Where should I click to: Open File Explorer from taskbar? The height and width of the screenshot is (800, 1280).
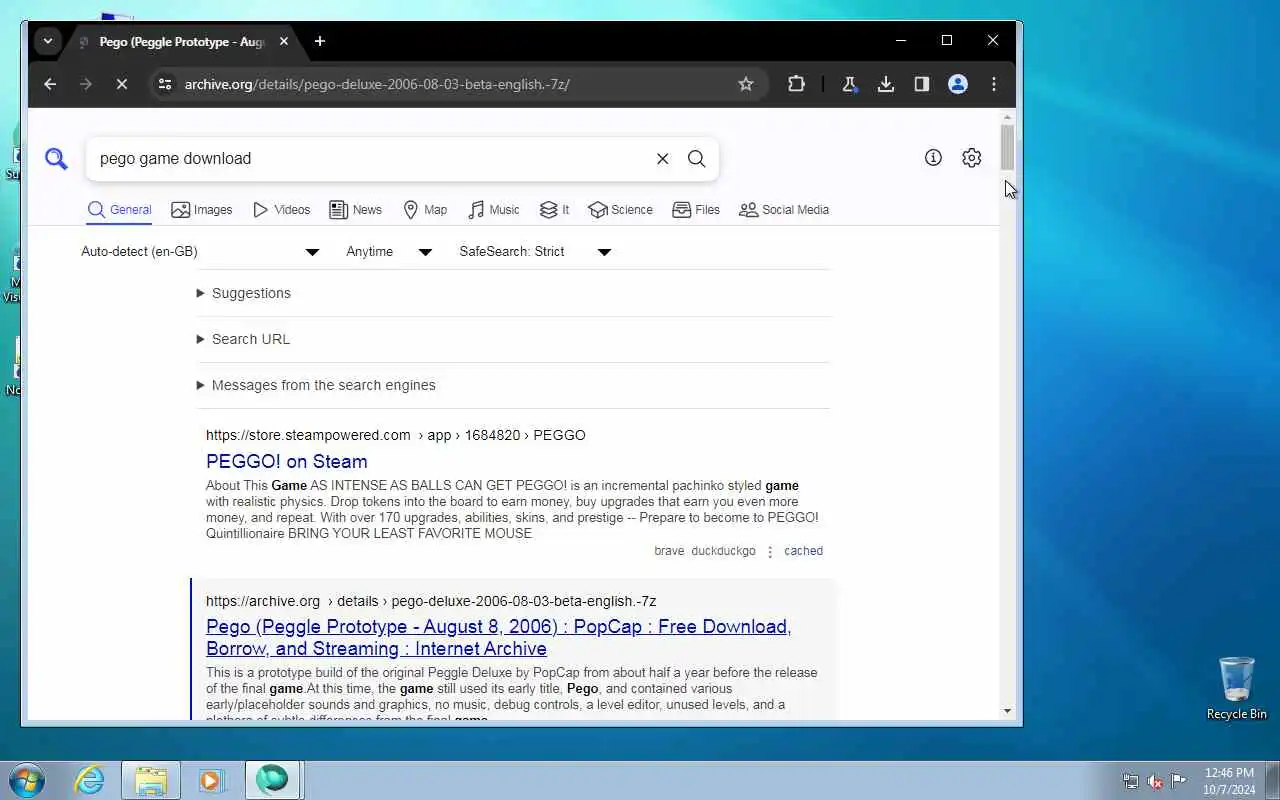pos(151,780)
